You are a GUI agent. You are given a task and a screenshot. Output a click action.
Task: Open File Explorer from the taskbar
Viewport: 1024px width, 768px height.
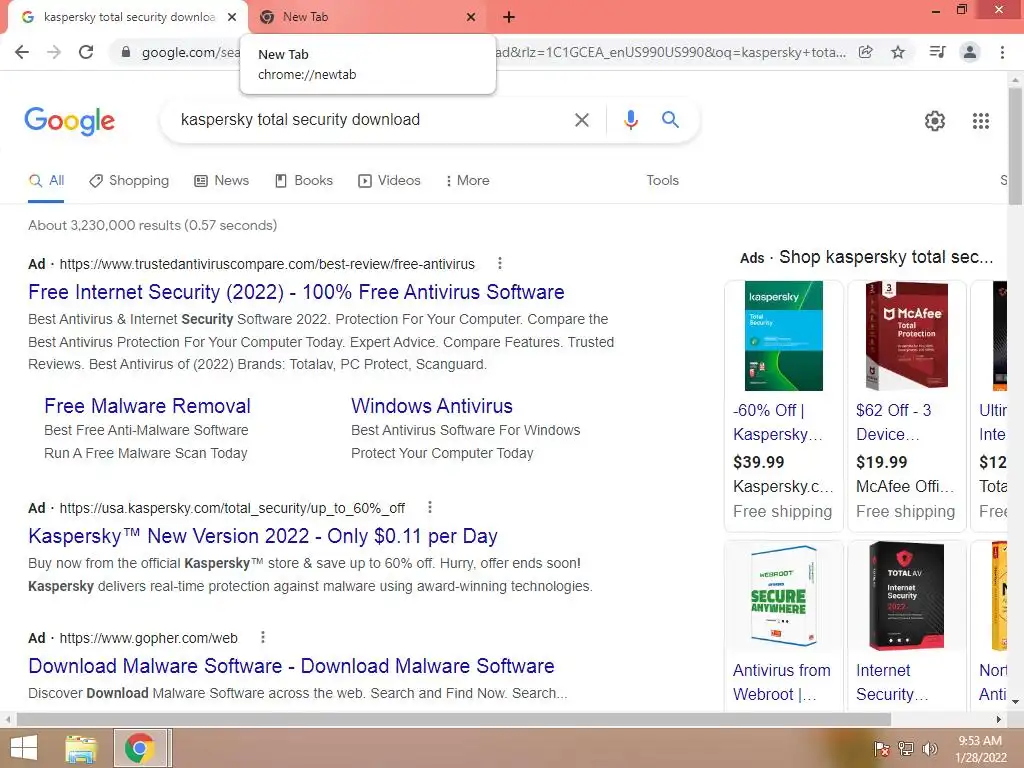(x=81, y=748)
